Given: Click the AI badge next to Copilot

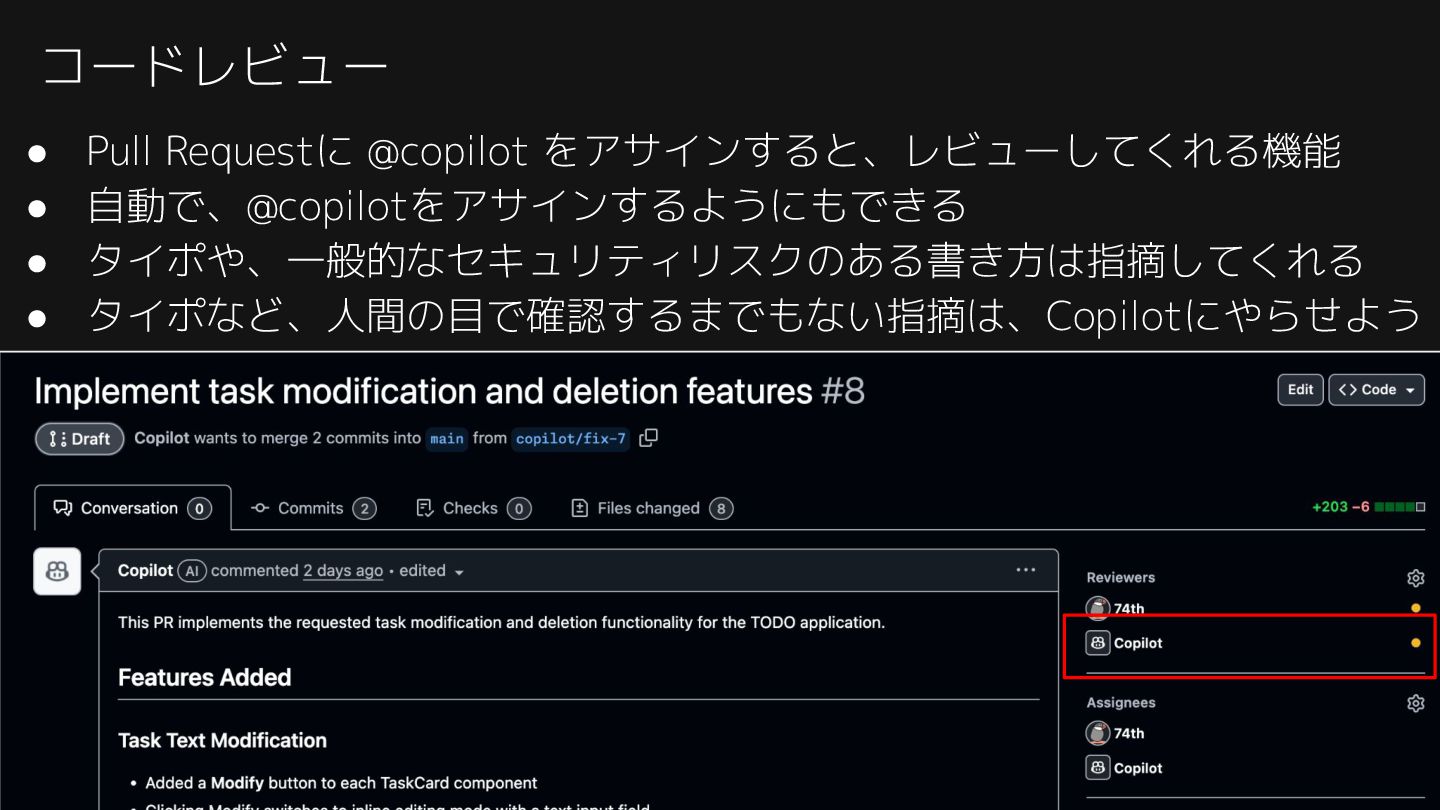Looking at the screenshot, I should coord(192,571).
